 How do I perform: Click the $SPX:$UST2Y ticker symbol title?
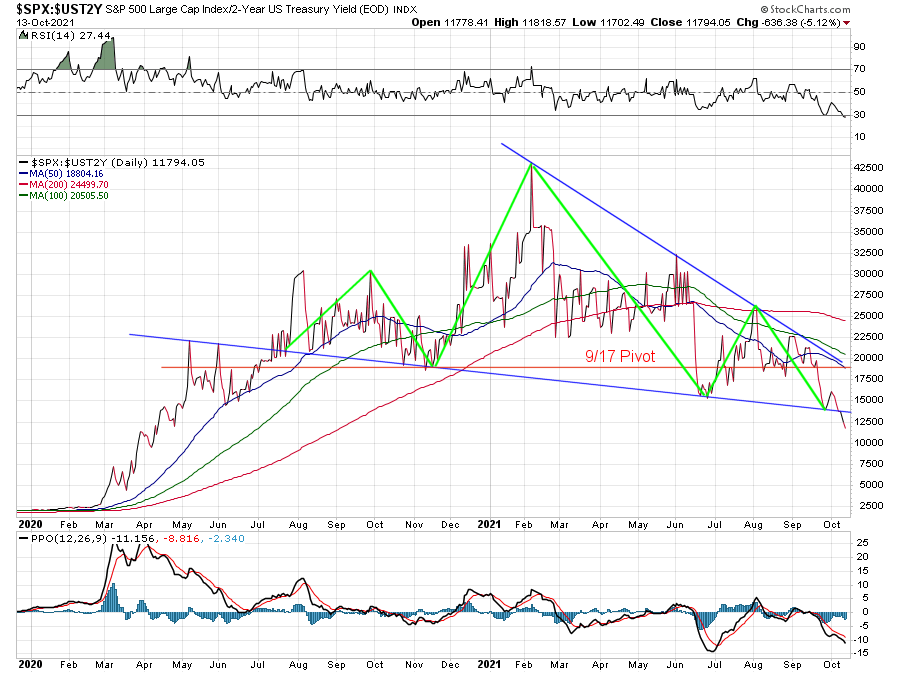tap(59, 9)
